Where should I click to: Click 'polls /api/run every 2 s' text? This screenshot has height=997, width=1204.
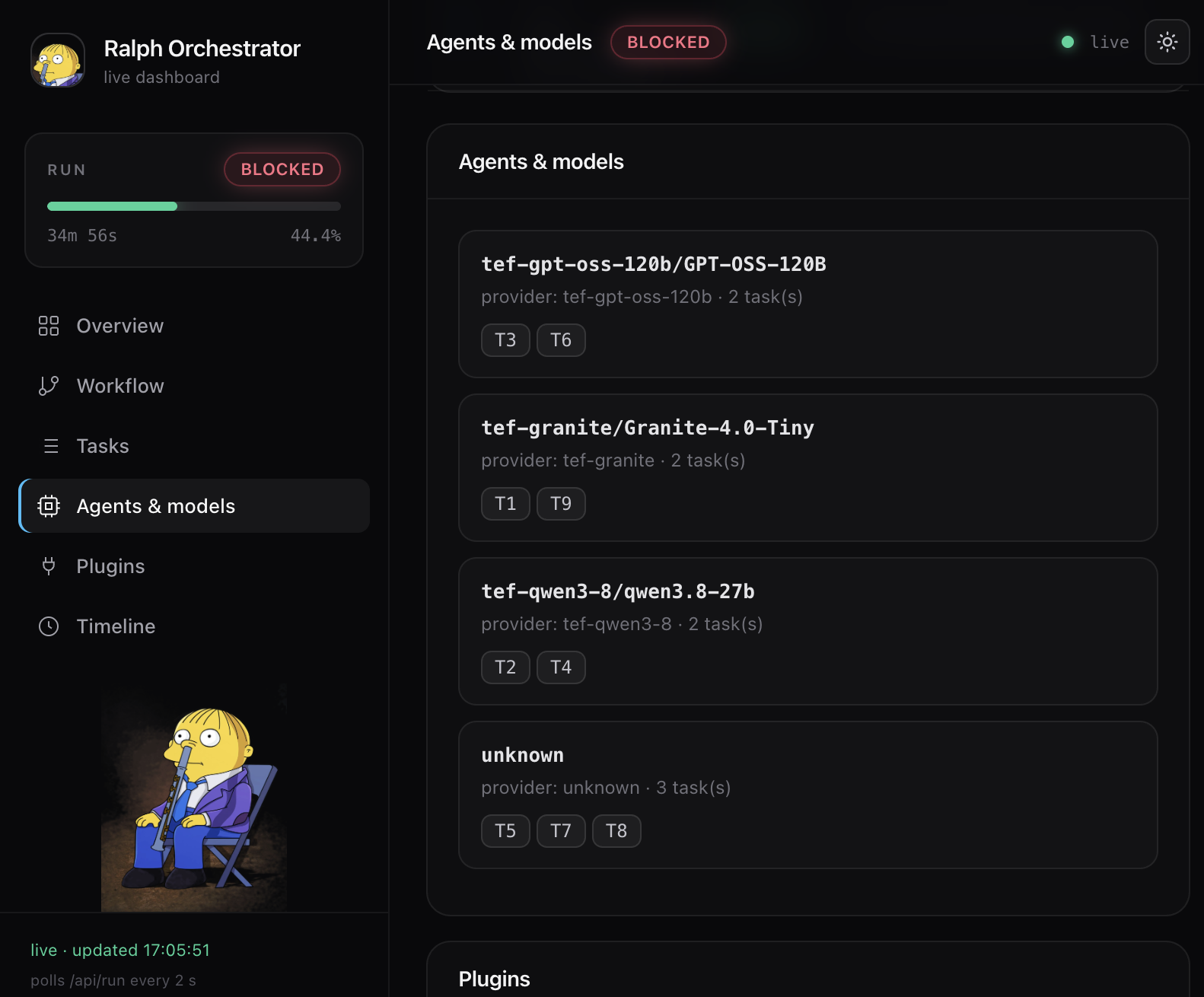[113, 980]
